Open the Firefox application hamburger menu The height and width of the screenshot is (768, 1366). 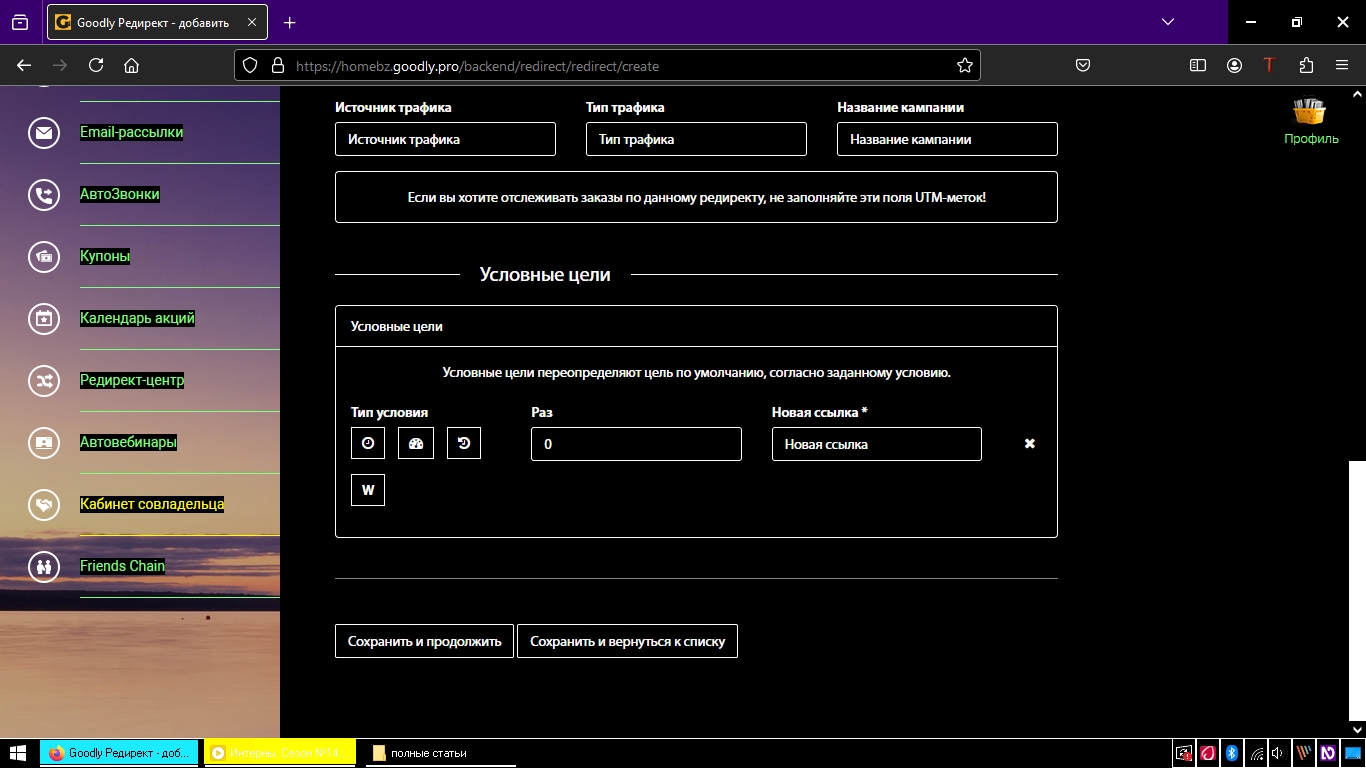[1342, 65]
